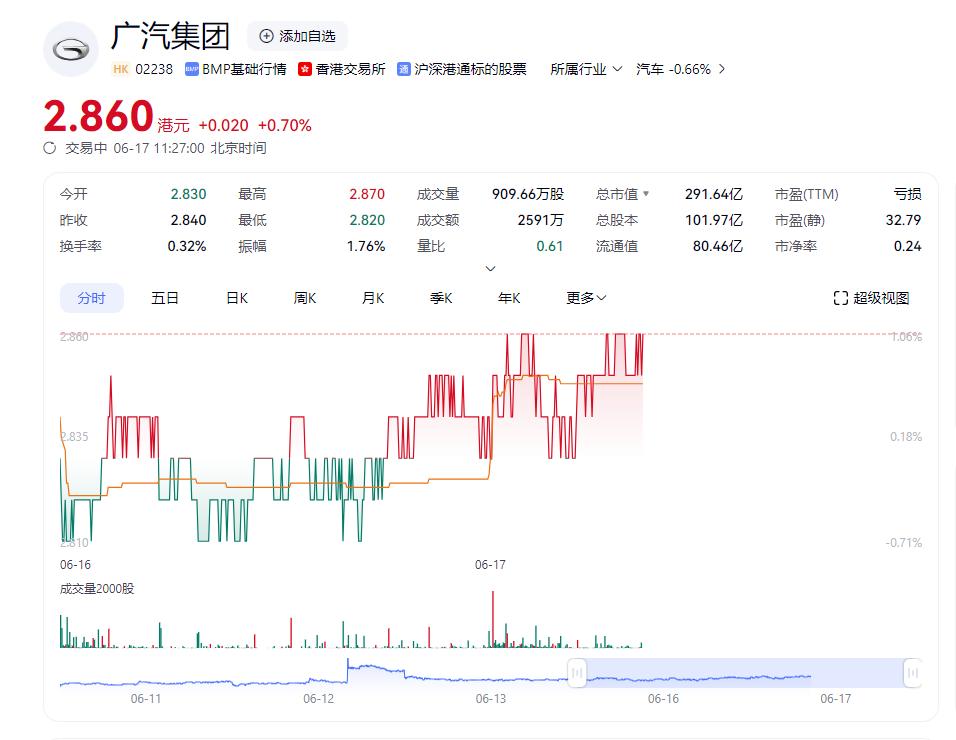Open the 香港交易所 link

(342, 69)
